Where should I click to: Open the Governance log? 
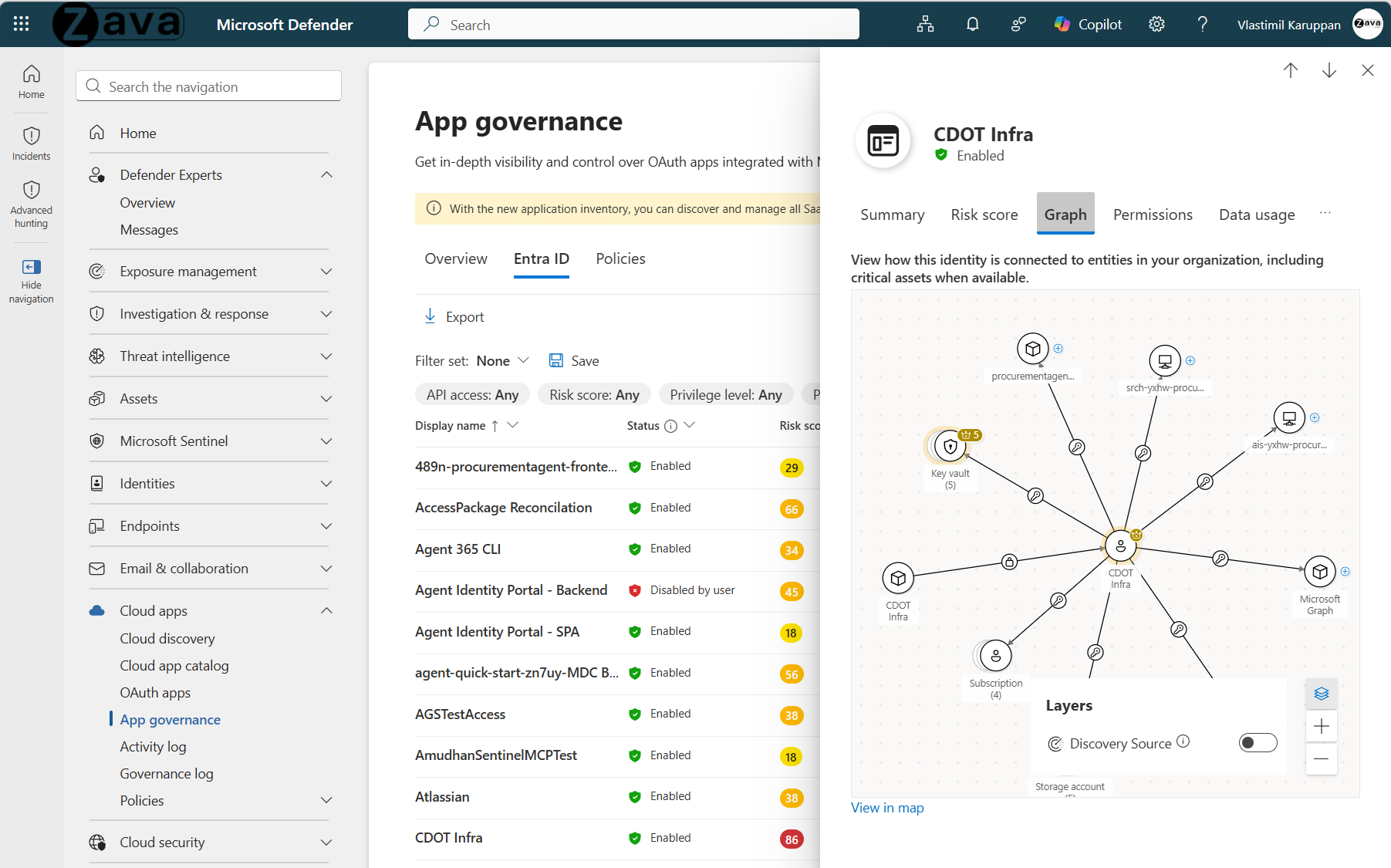point(167,774)
